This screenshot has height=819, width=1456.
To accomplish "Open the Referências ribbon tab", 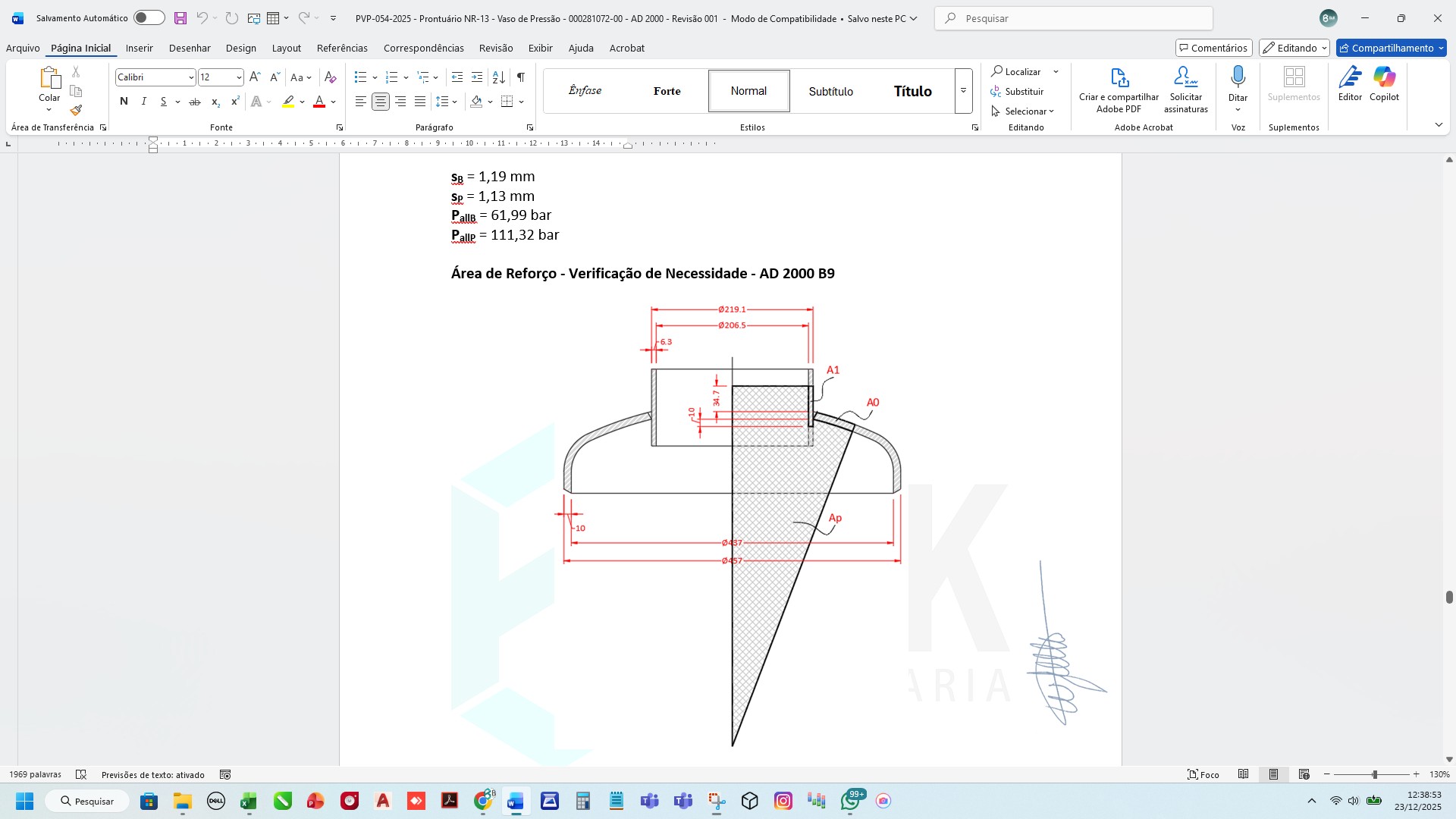I will pos(342,48).
